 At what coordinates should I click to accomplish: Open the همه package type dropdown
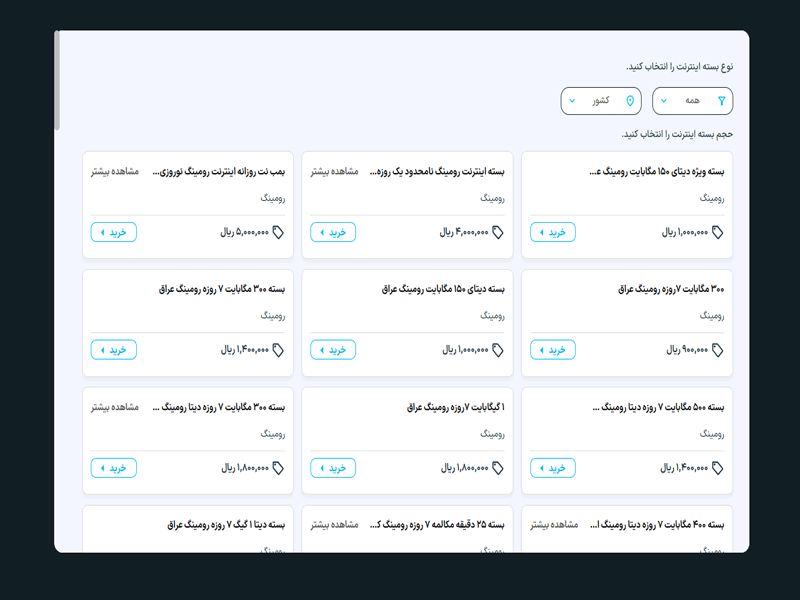[692, 101]
